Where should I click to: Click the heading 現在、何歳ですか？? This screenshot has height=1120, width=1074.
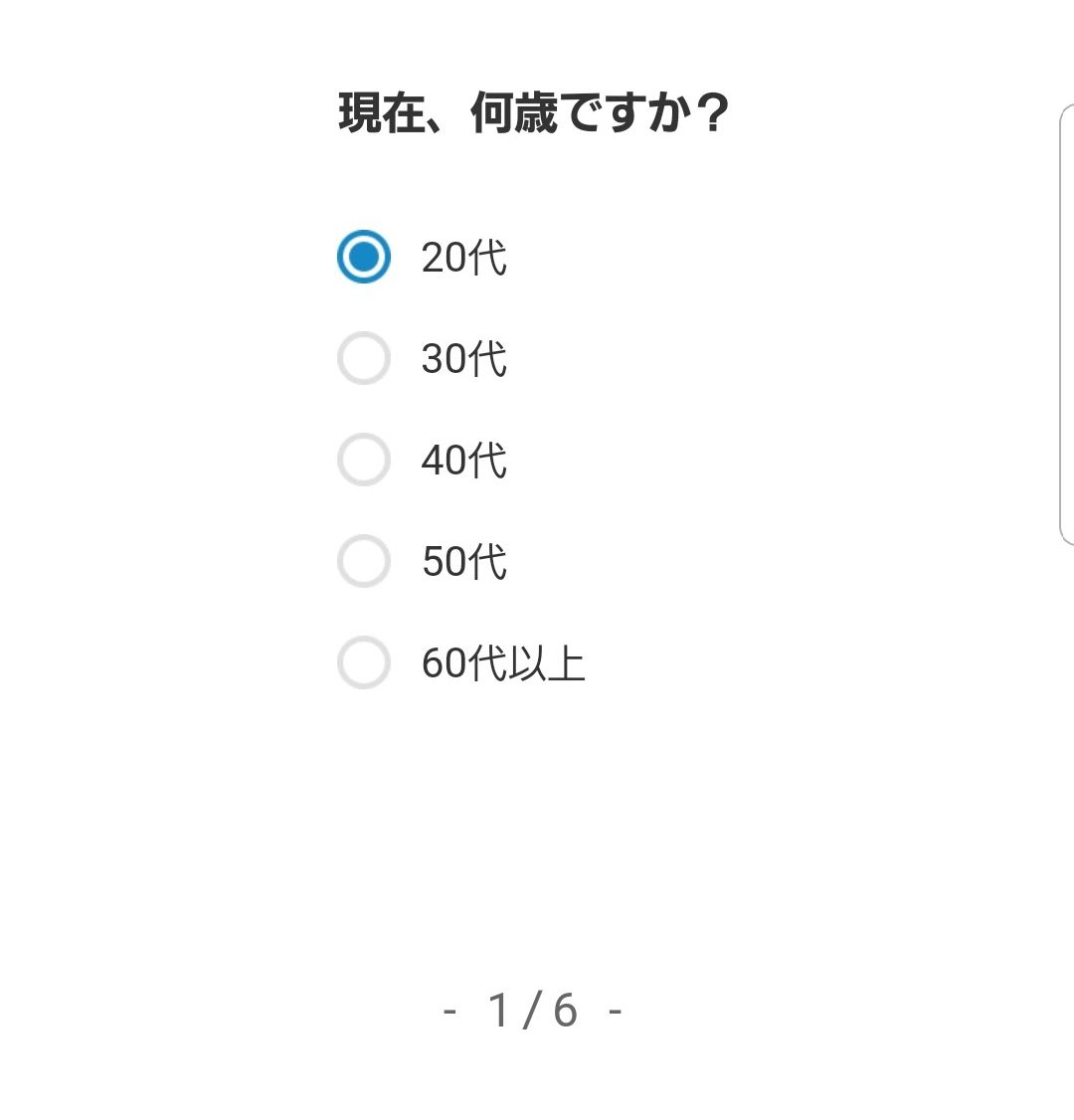(x=533, y=112)
